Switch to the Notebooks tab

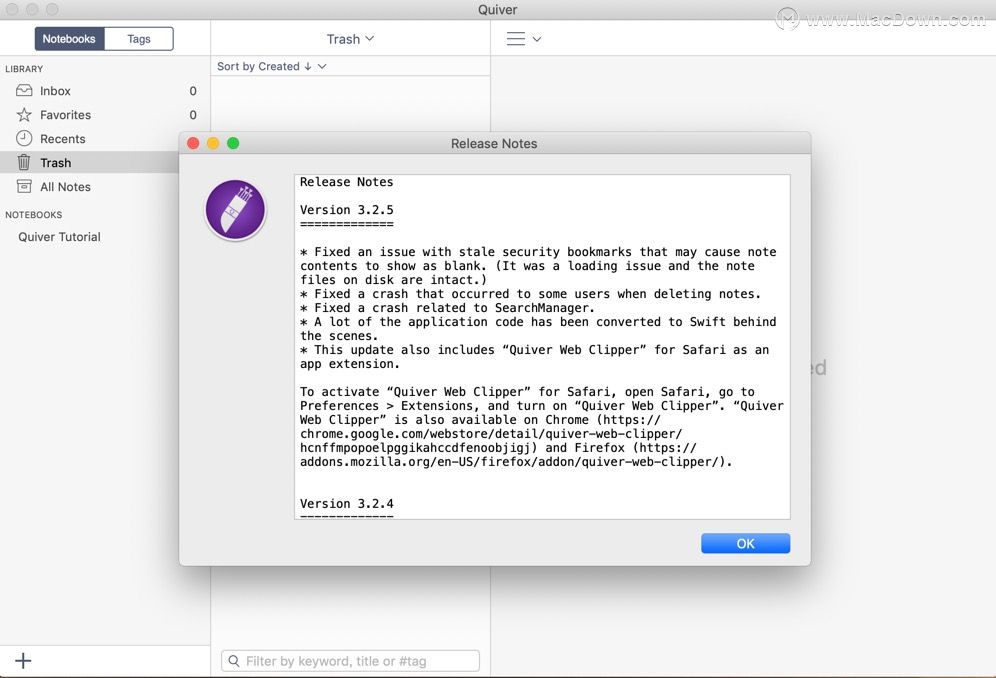coord(69,39)
